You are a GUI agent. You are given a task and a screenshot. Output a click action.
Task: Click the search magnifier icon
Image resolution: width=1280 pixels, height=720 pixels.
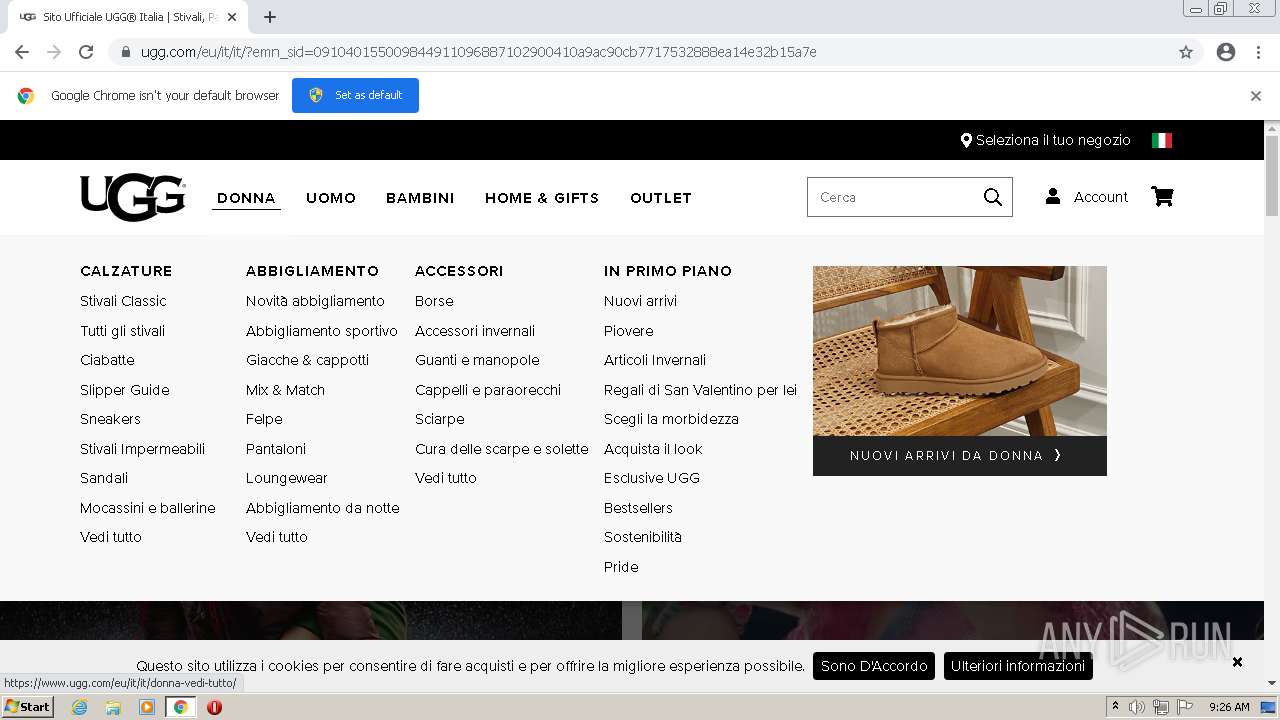point(992,197)
